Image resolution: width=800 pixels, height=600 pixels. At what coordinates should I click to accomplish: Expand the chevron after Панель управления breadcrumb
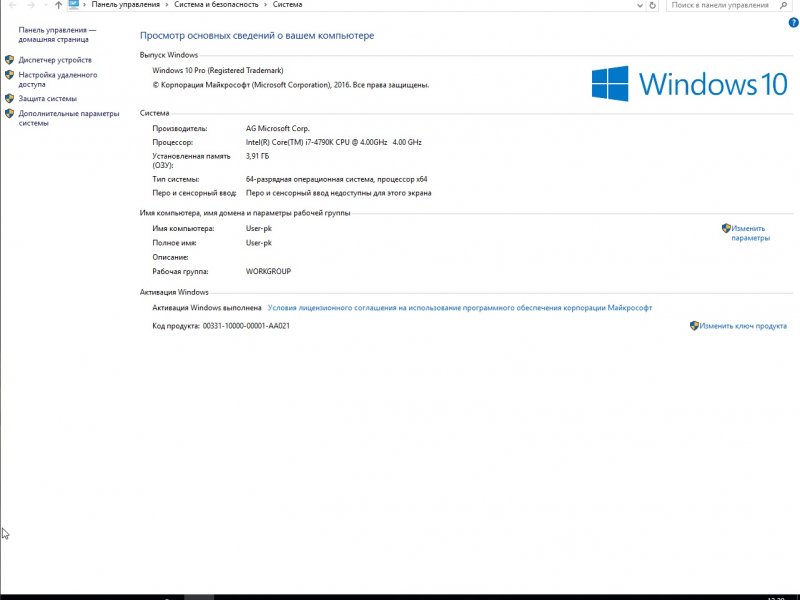167,5
